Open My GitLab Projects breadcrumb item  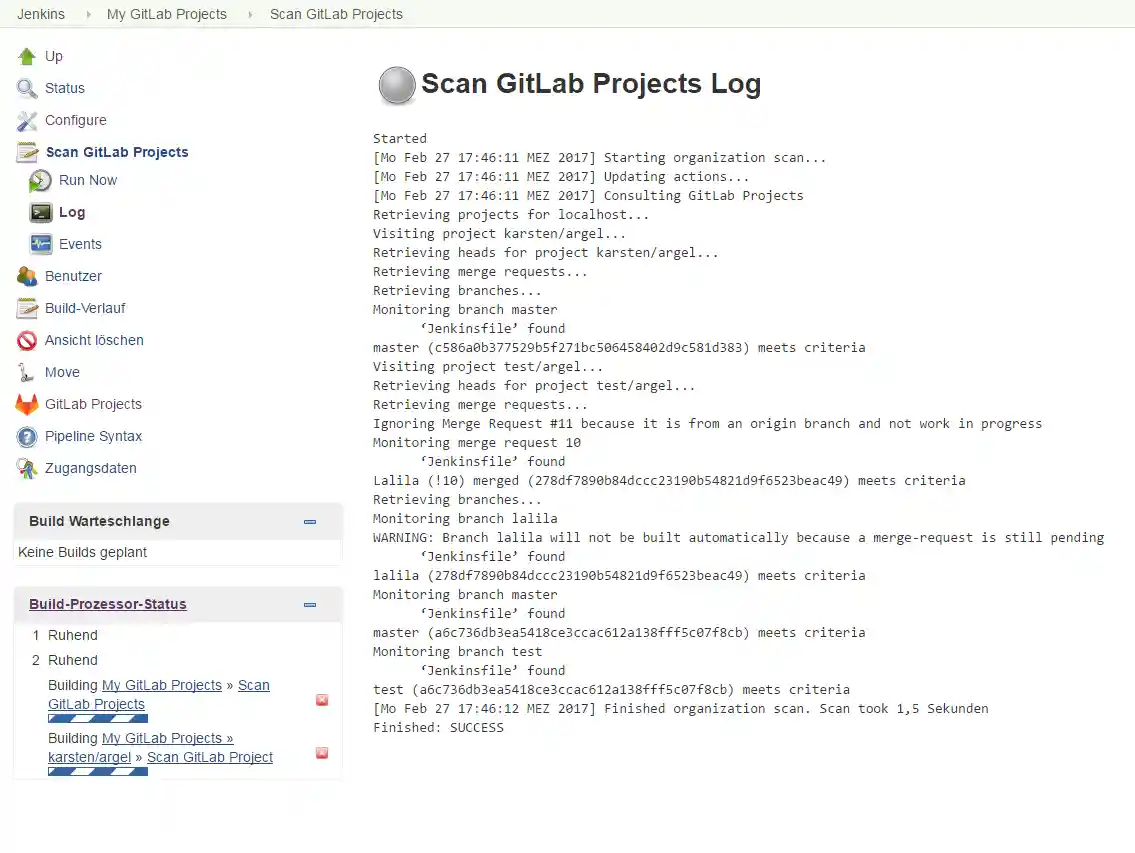coord(167,15)
